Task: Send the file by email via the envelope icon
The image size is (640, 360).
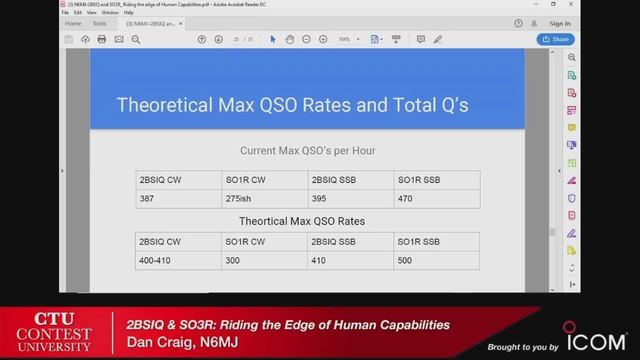Action: [119, 39]
